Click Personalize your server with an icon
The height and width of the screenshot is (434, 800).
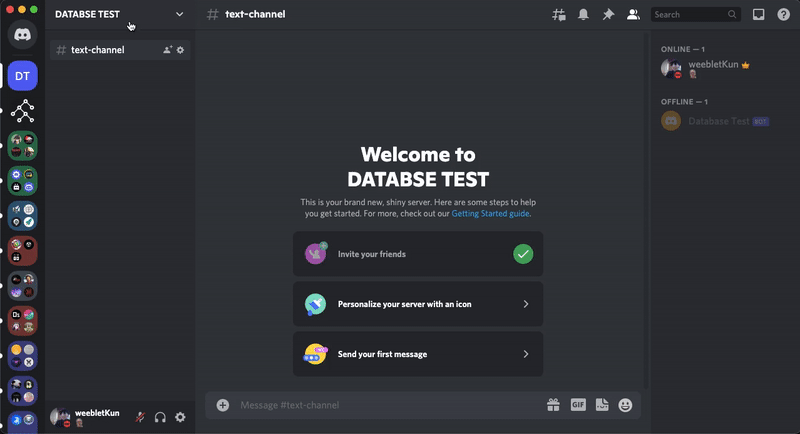coord(418,304)
